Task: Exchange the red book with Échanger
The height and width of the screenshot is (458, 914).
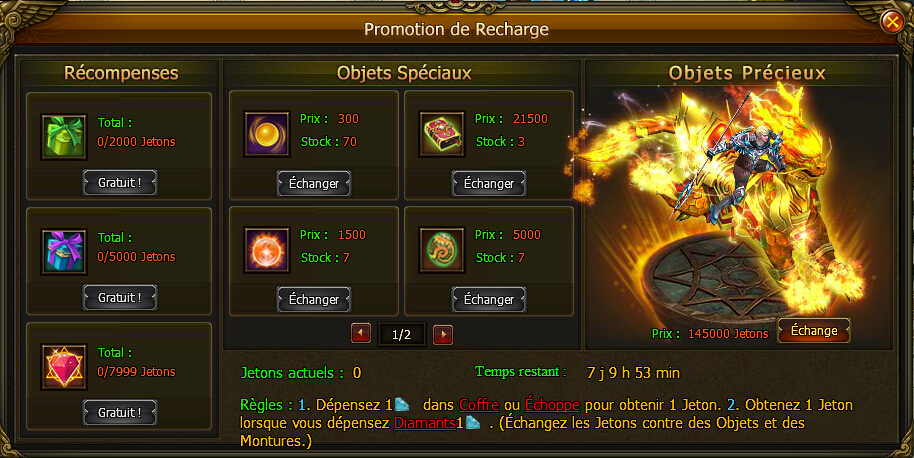Action: click(x=488, y=184)
